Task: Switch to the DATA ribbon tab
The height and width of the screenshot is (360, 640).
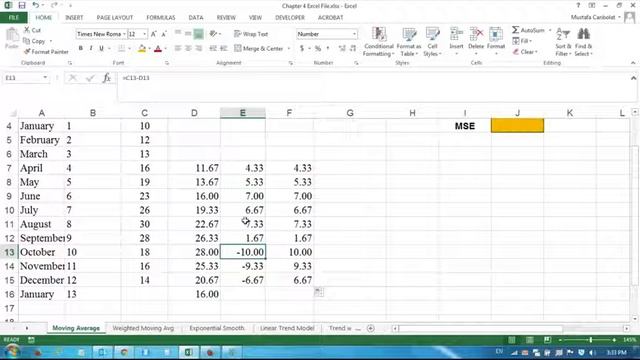Action: tap(196, 18)
